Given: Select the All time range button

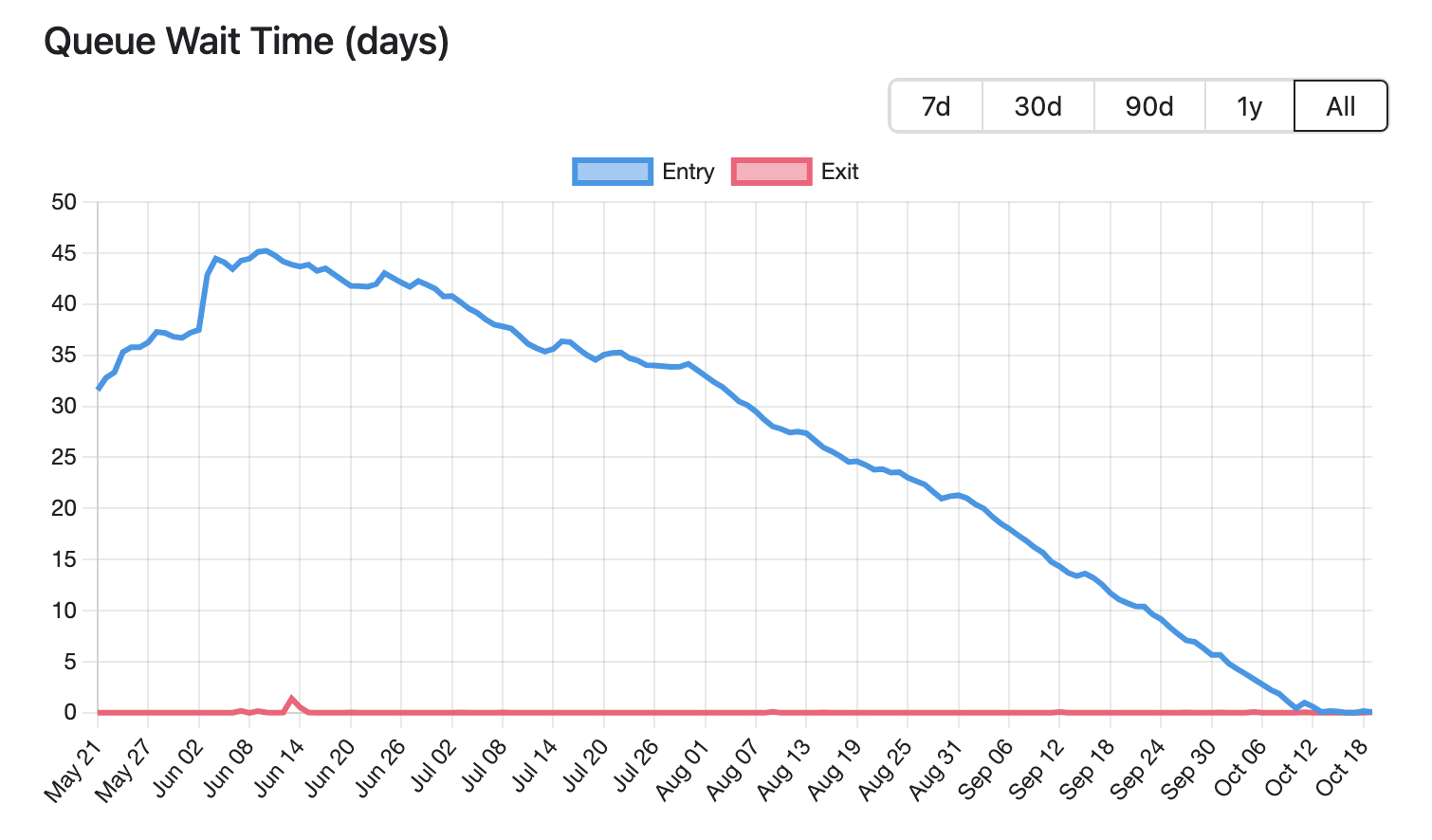Looking at the screenshot, I should [x=1341, y=106].
